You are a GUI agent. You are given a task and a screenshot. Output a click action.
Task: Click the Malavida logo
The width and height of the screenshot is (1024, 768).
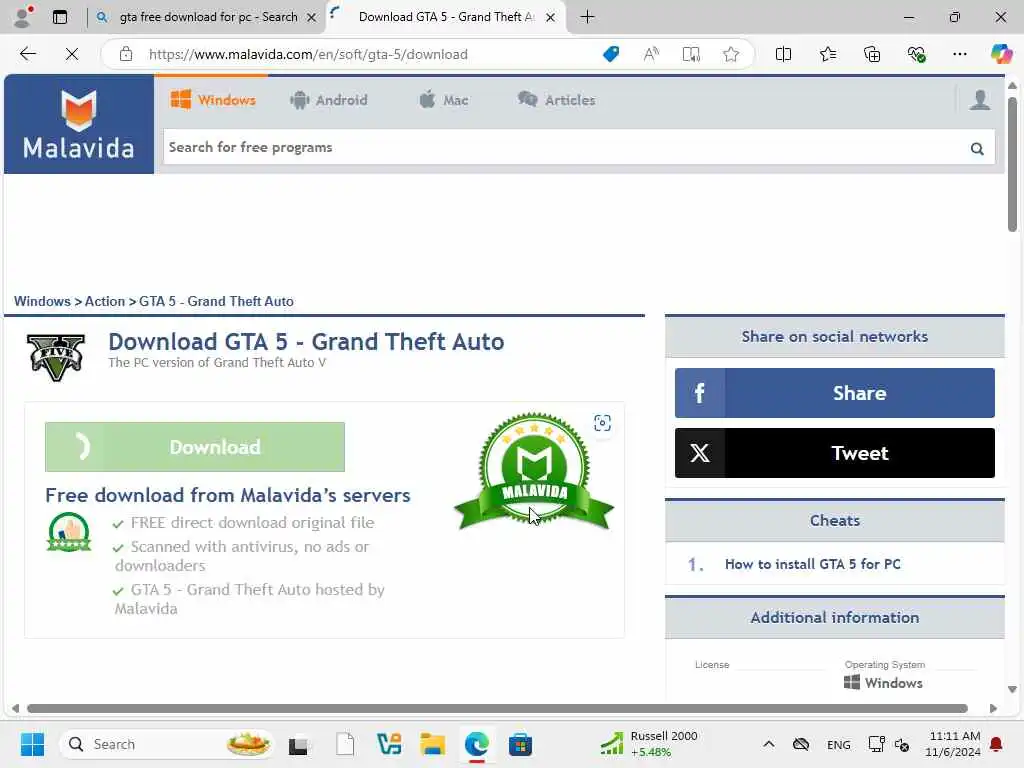tap(78, 124)
